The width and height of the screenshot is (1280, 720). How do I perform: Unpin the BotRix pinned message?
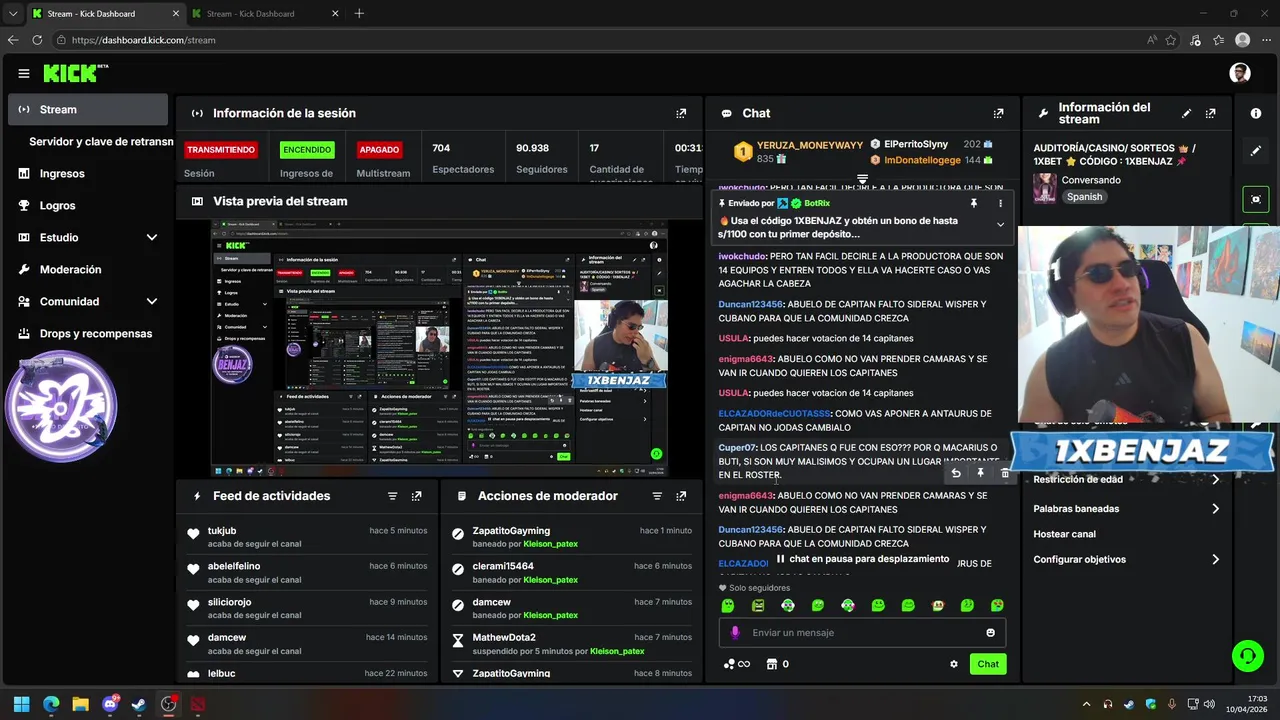[974, 203]
